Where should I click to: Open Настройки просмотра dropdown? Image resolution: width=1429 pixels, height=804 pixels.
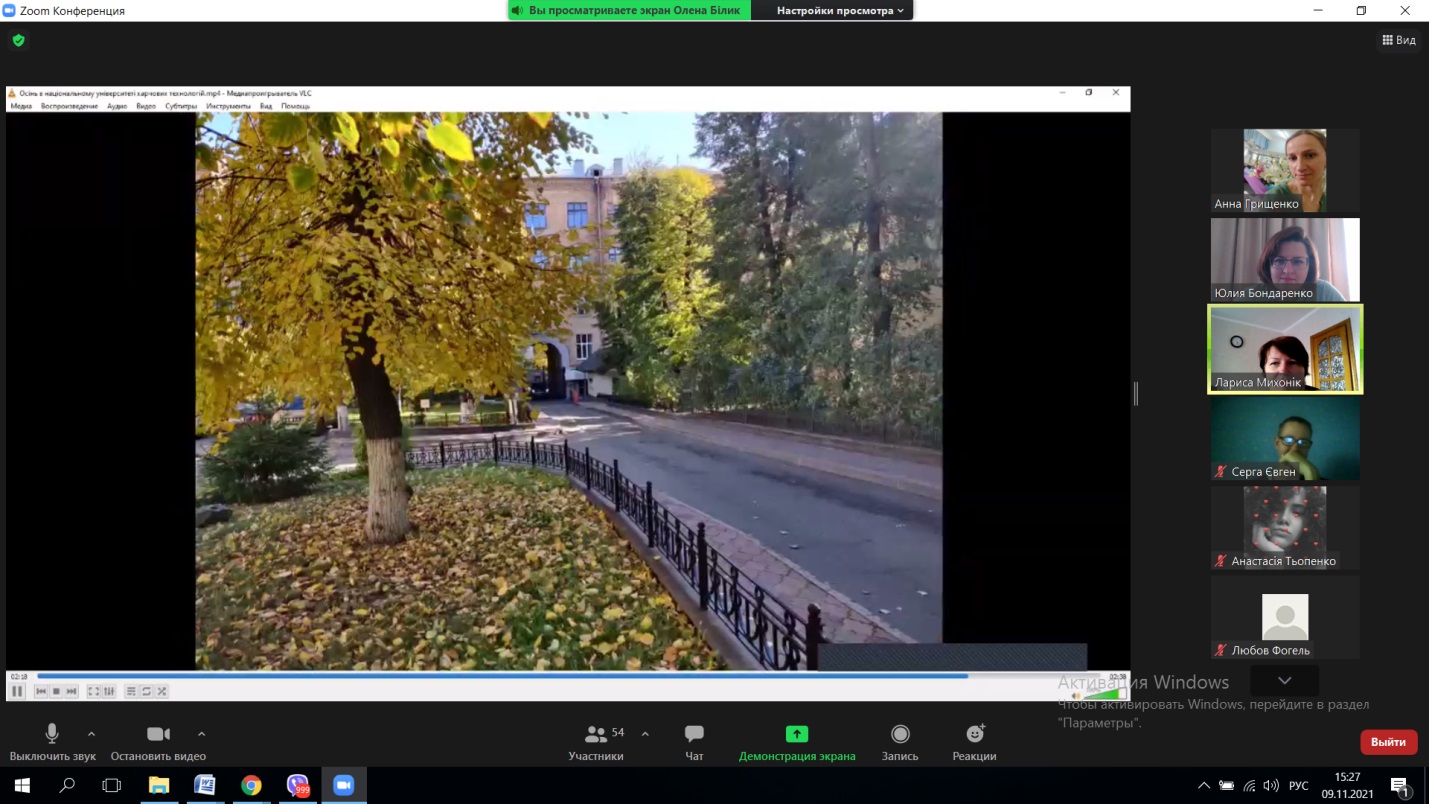[x=840, y=11]
